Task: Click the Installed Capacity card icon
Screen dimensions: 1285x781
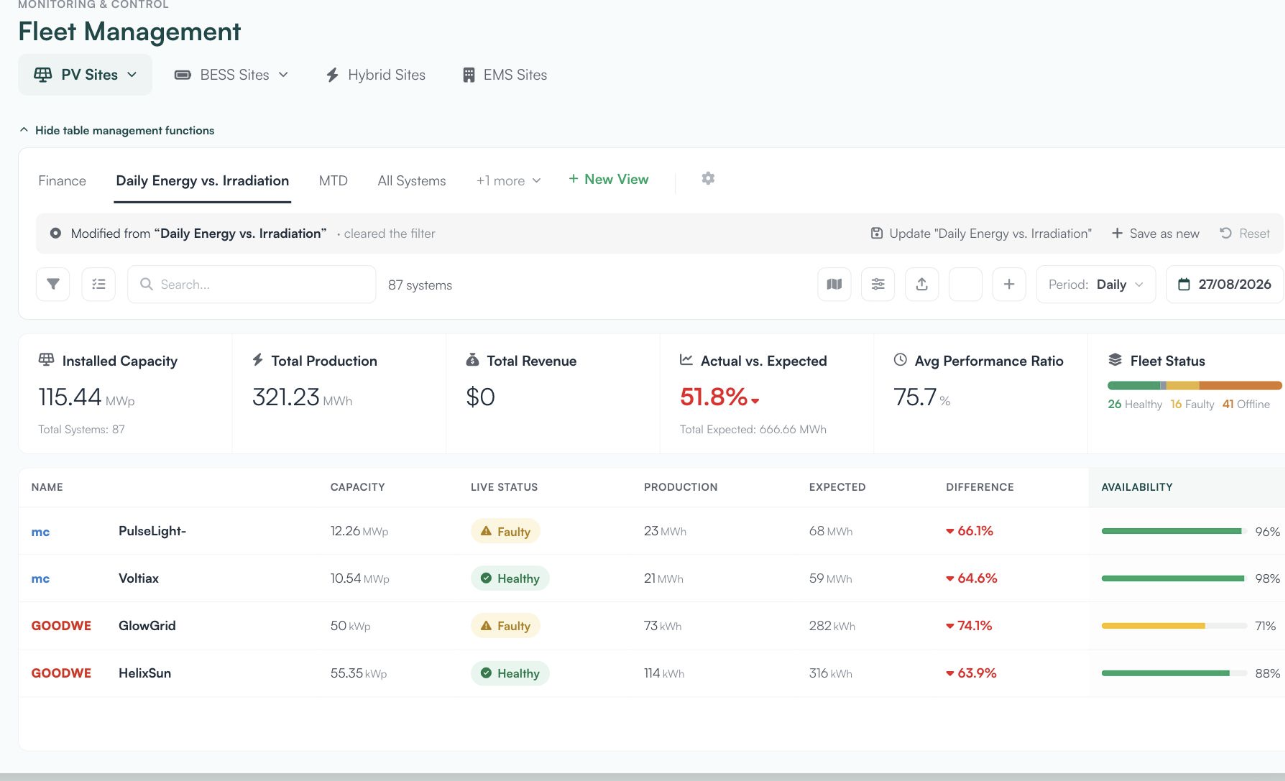Action: tap(46, 360)
